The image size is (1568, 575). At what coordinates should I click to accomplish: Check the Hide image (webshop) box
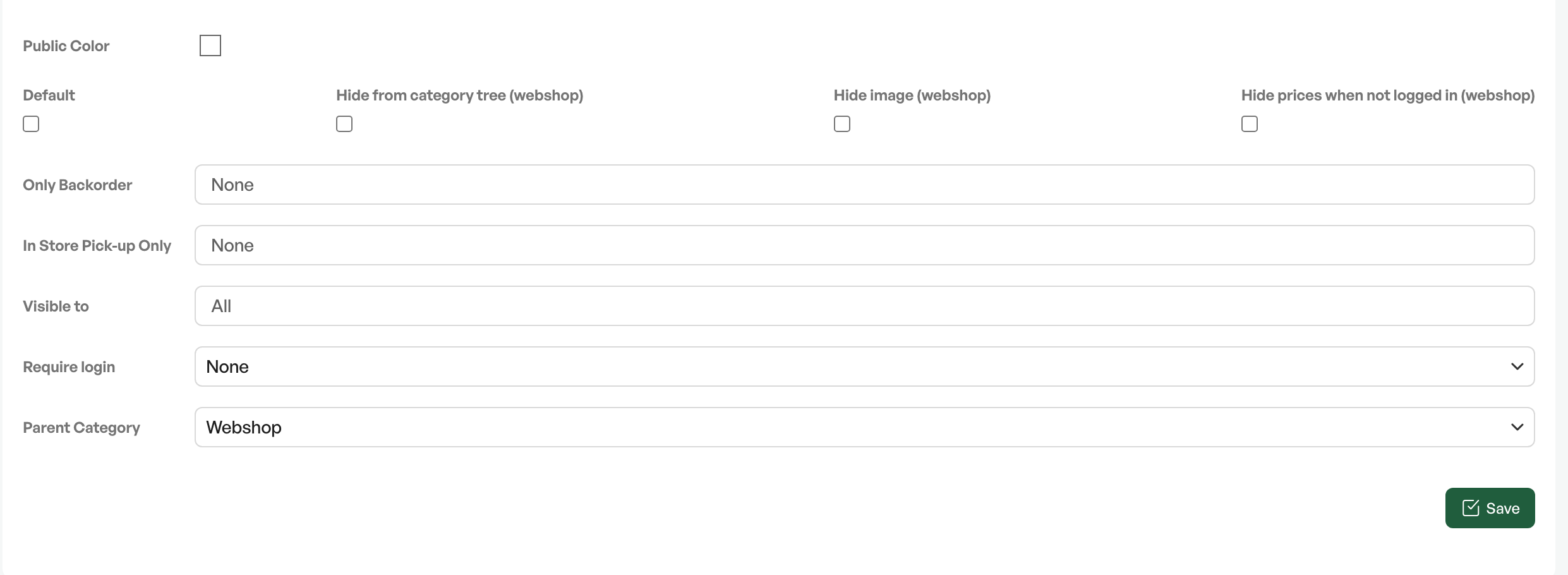coord(842,124)
